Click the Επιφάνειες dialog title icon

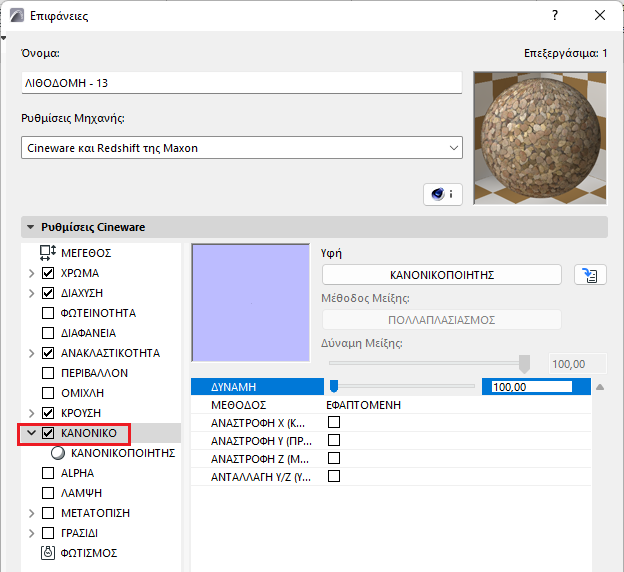click(17, 16)
